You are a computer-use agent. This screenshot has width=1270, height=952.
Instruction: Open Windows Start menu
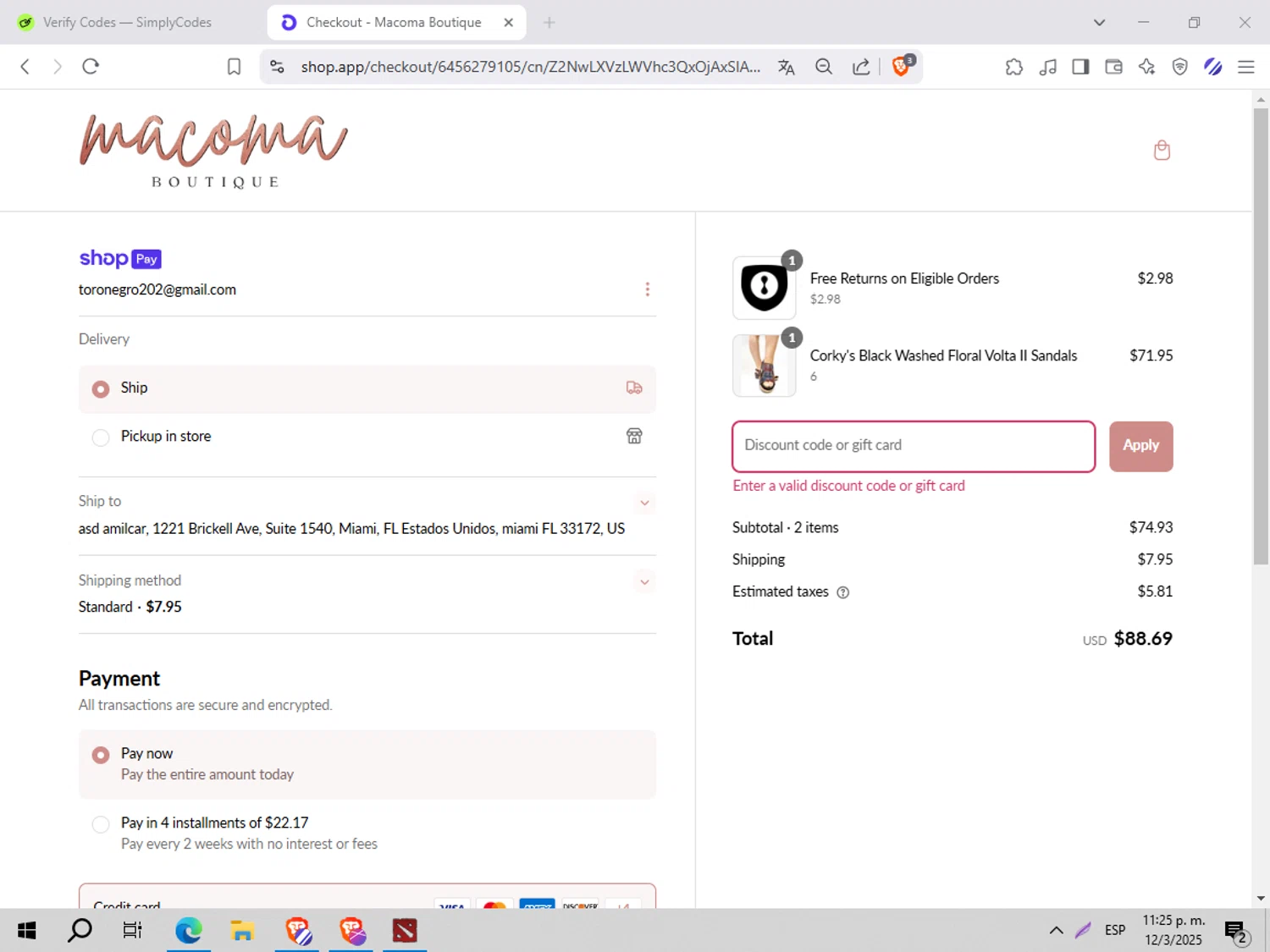point(27,931)
